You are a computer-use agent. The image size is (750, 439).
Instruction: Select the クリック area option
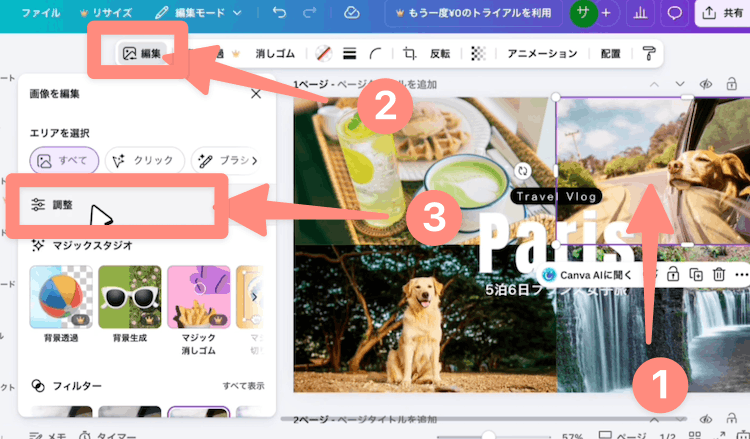pyautogui.click(x=145, y=161)
